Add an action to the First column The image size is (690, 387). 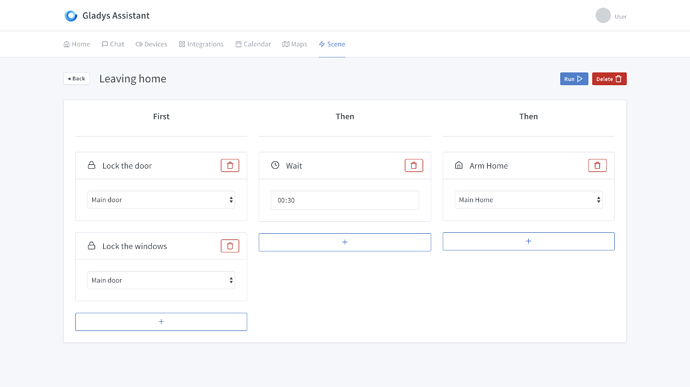pyautogui.click(x=161, y=322)
